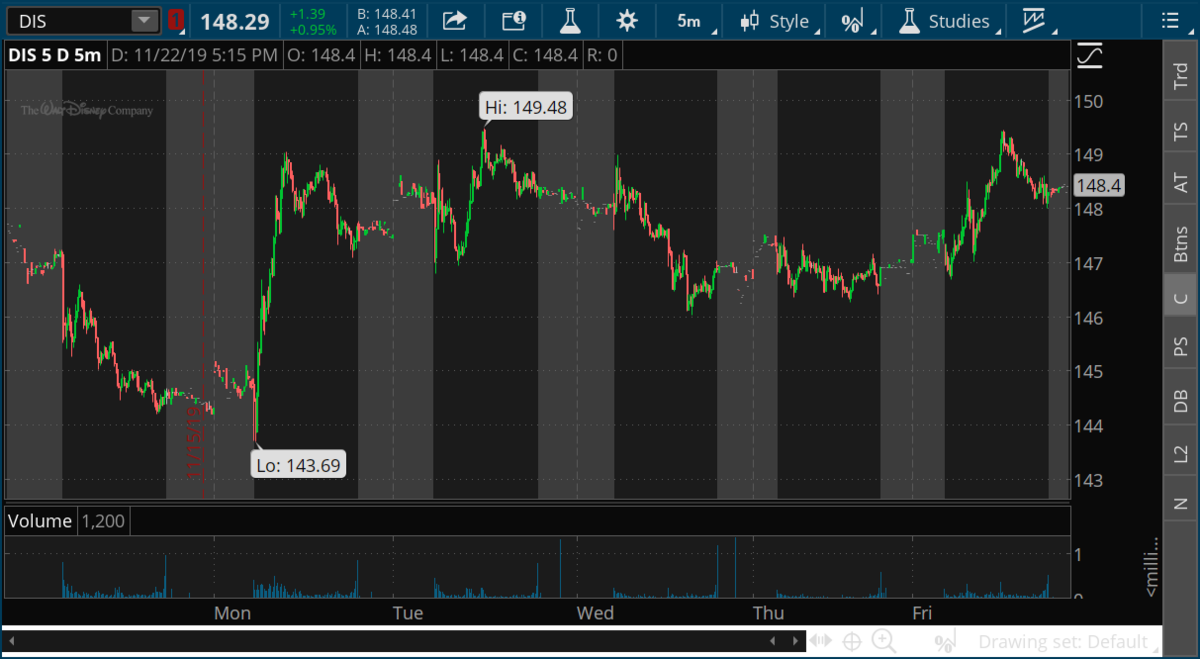Click the Volume study label
Viewport: 1200px width, 659px height.
[x=40, y=521]
